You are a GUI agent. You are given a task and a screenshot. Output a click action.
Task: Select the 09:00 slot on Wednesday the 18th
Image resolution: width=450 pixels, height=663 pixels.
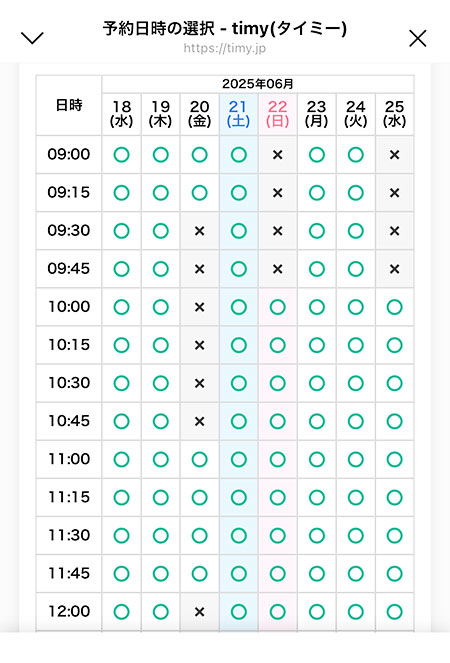point(121,155)
